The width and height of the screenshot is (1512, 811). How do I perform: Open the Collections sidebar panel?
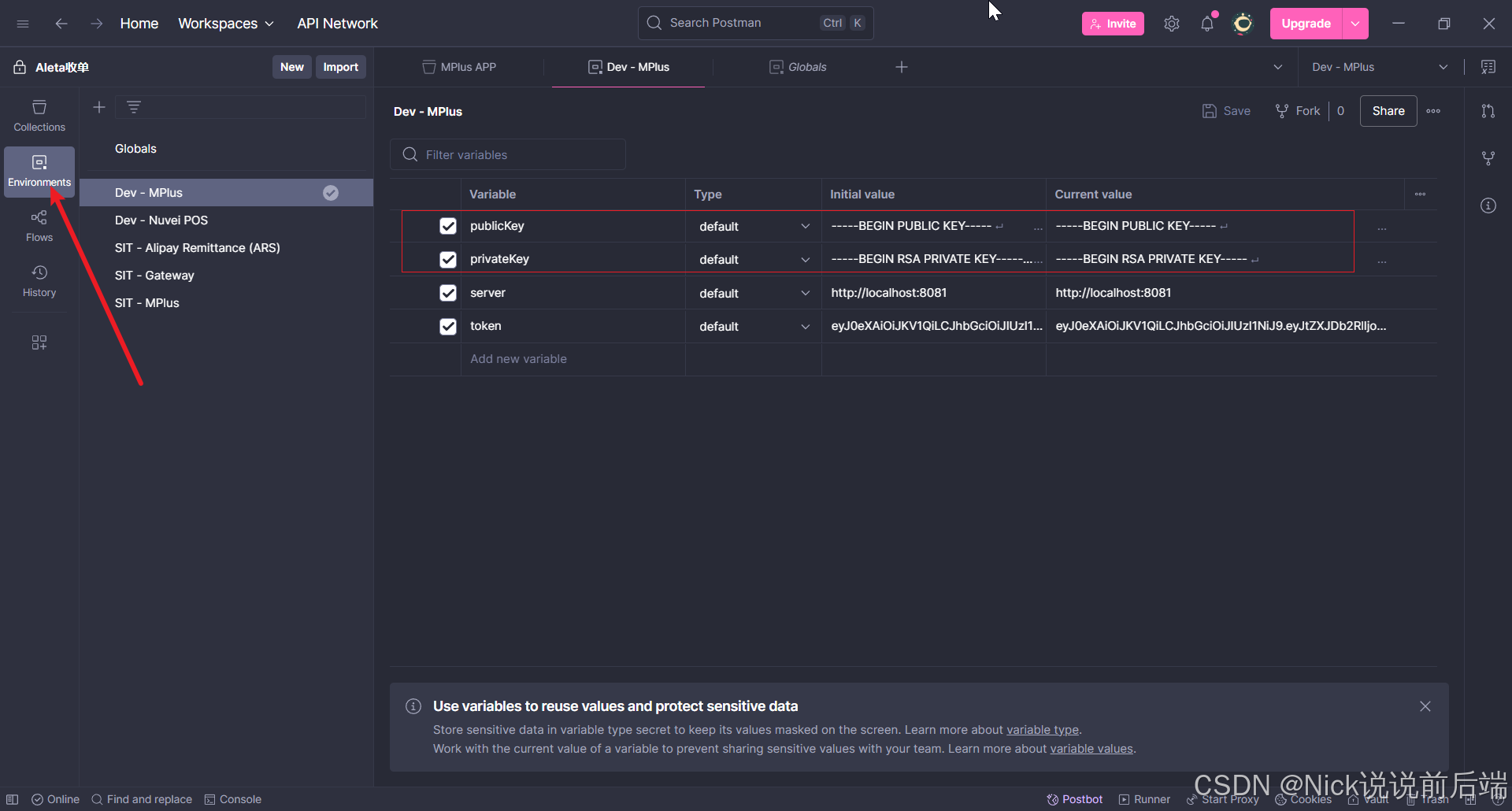39,115
